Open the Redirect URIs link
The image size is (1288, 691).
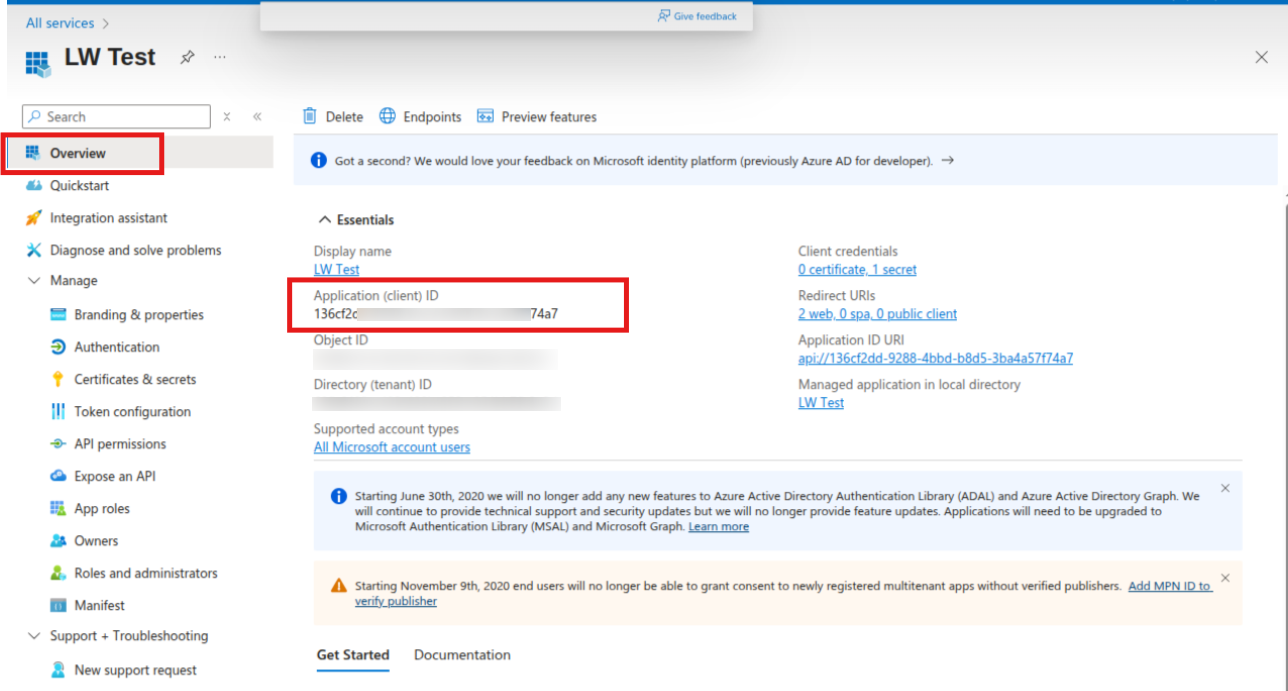(877, 314)
